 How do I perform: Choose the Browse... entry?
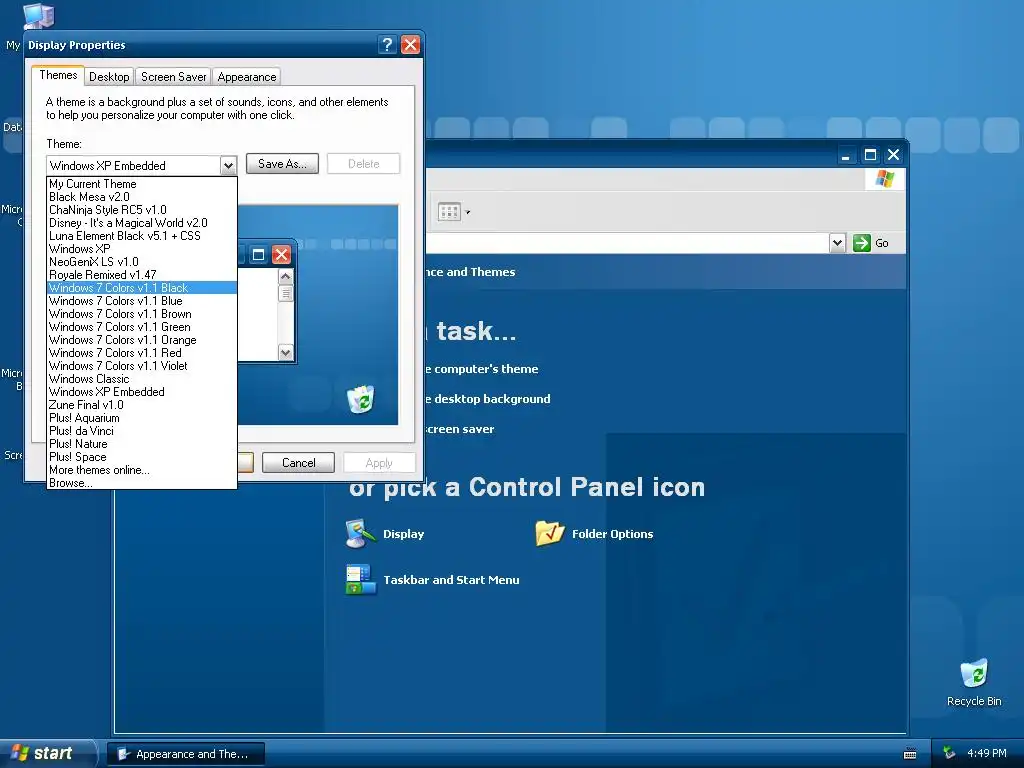(142, 483)
